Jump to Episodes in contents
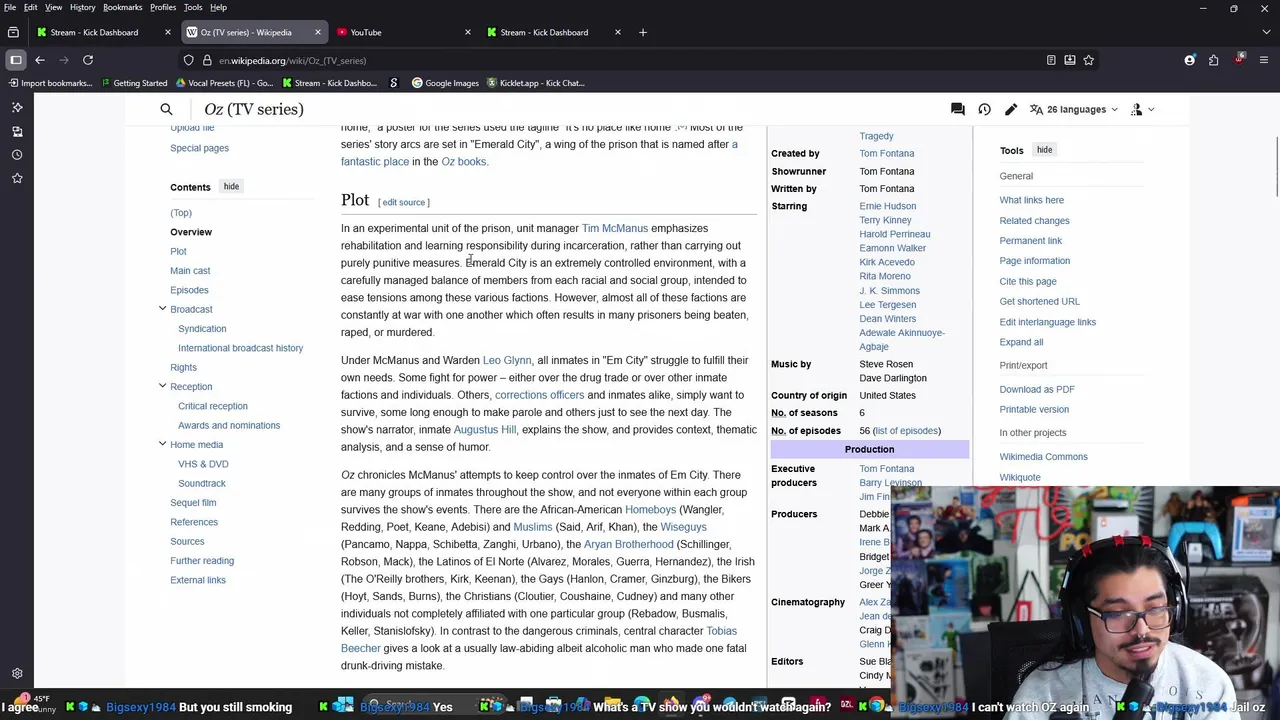This screenshot has width=1280, height=720. [x=189, y=290]
